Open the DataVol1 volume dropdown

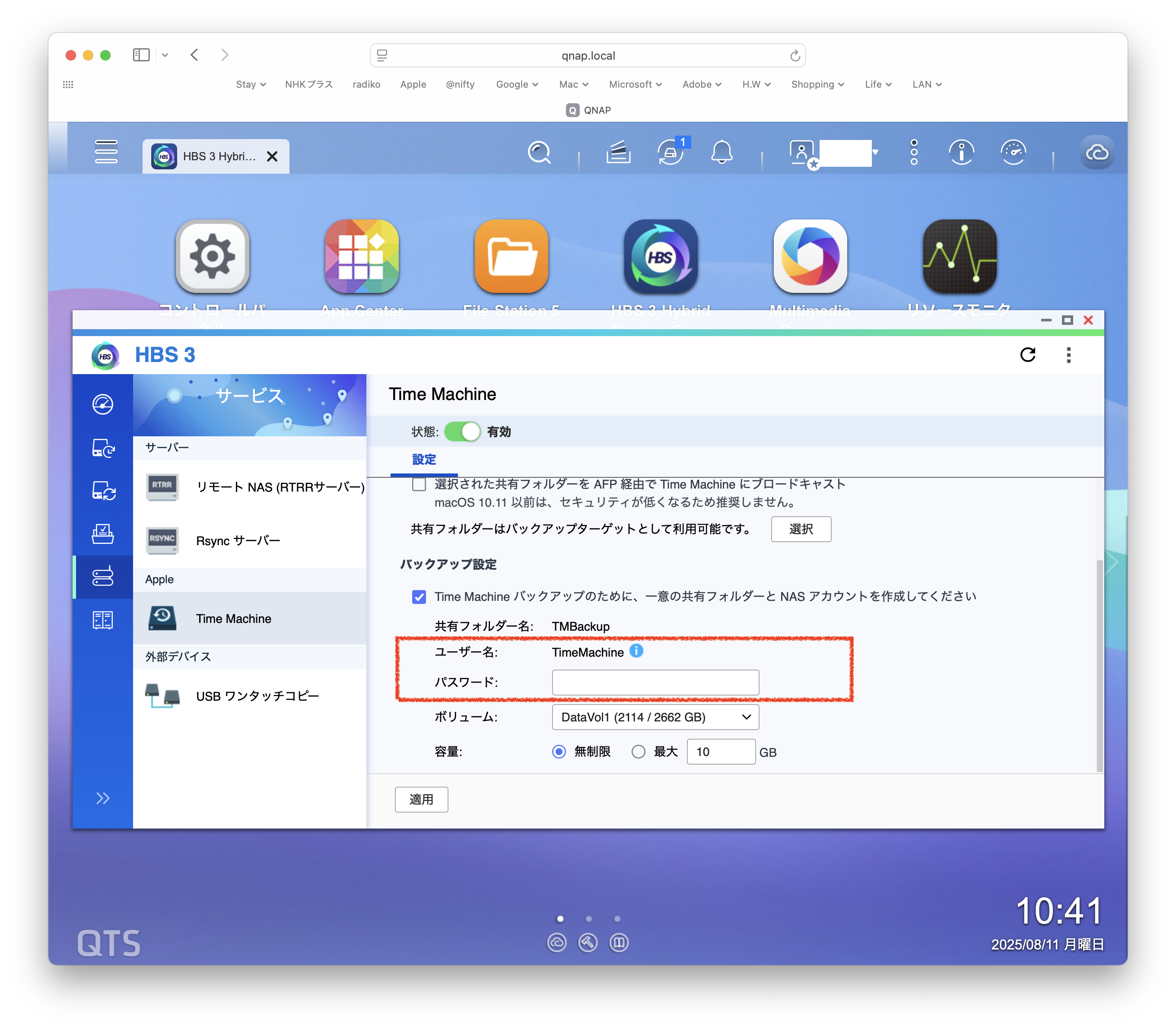click(x=655, y=717)
